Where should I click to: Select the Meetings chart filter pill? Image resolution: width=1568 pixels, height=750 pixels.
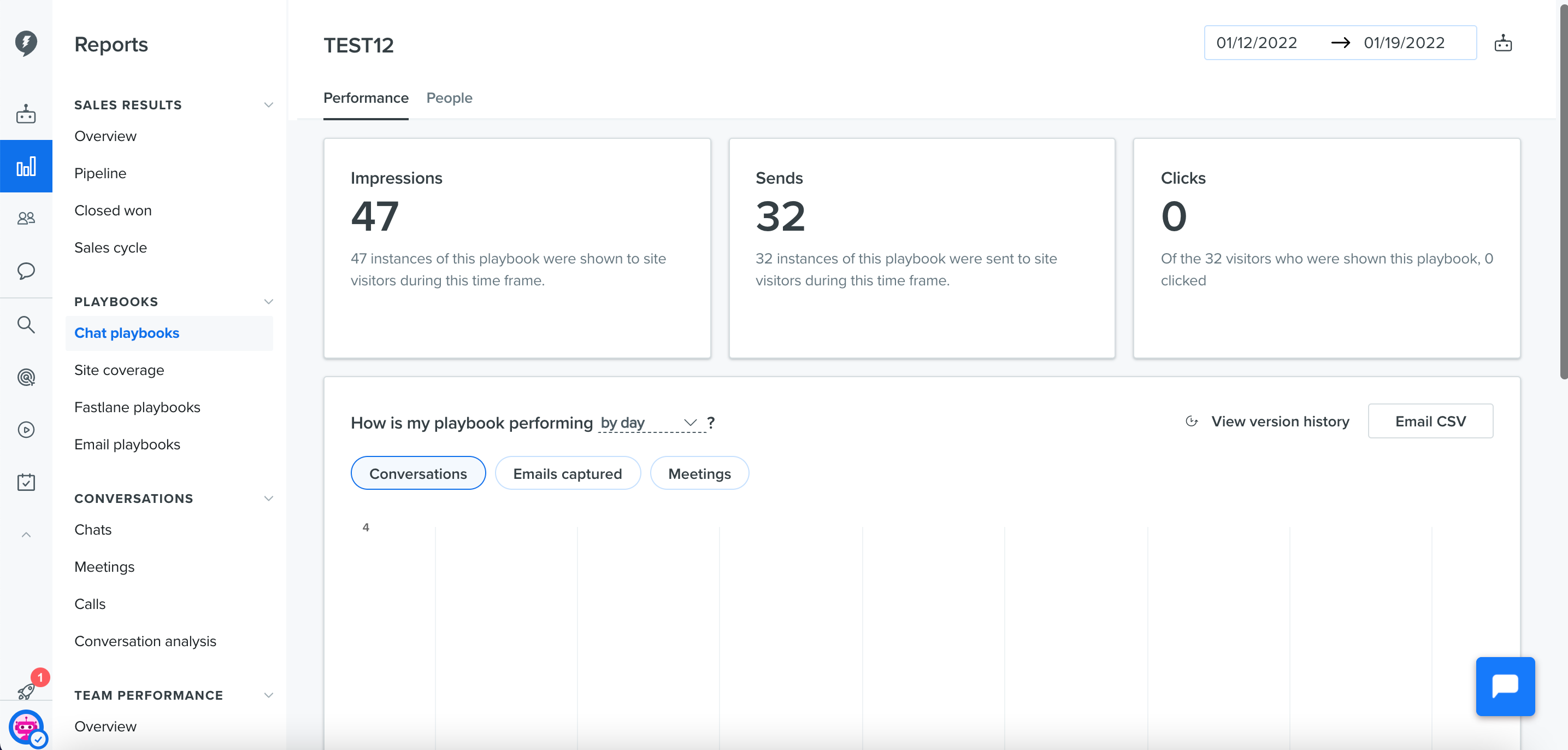[699, 473]
